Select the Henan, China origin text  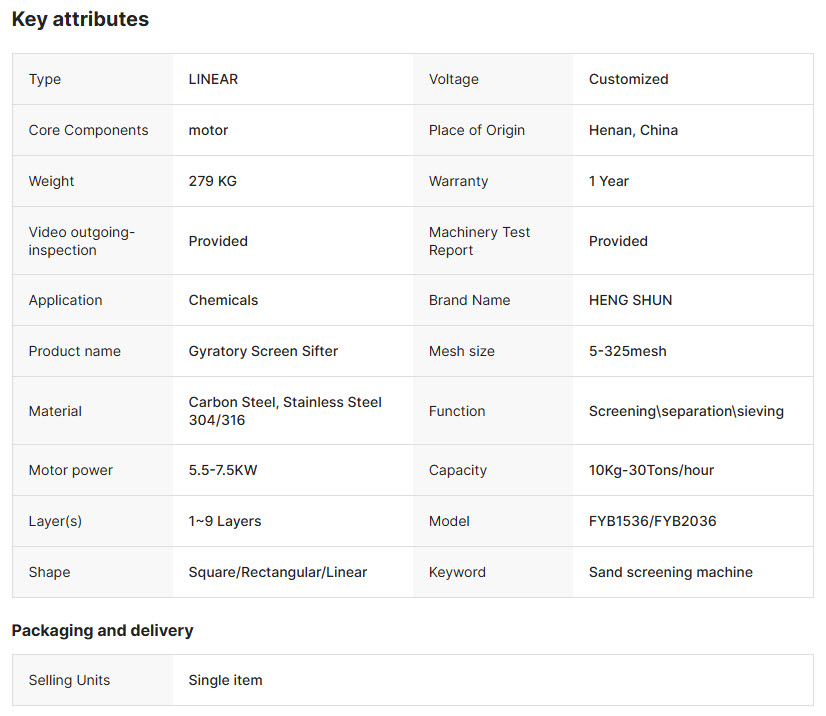click(x=633, y=130)
